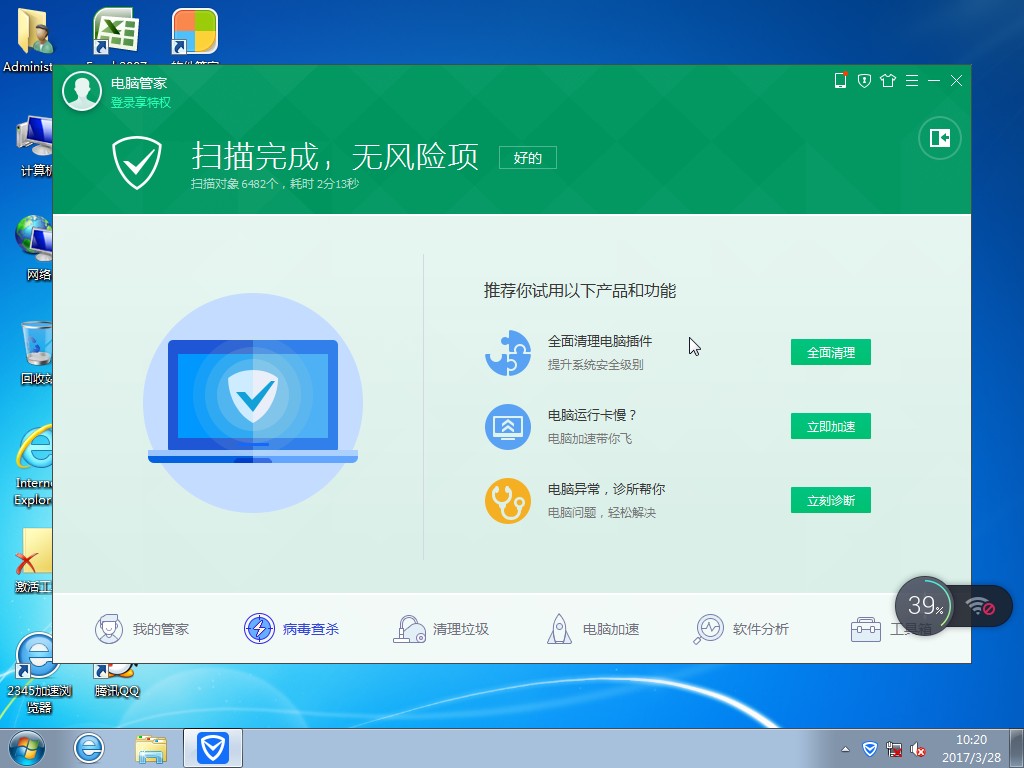Start 全面清理 plugin cleanup
This screenshot has width=1024, height=768.
tap(831, 353)
